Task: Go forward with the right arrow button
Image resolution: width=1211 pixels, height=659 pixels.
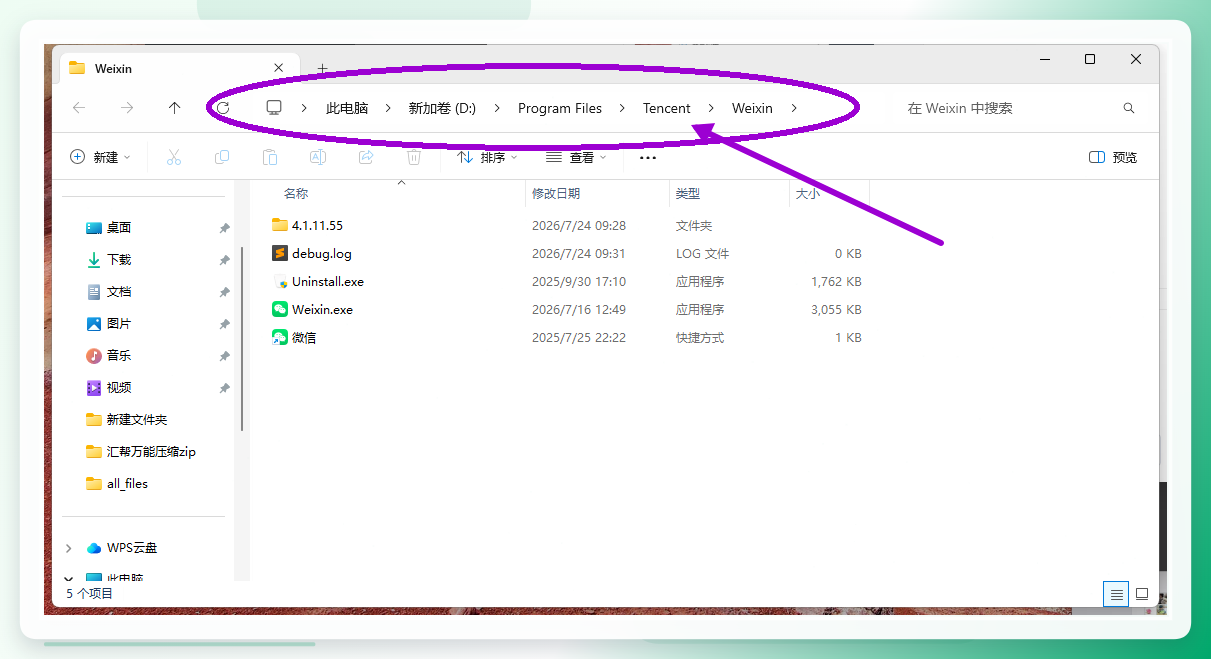Action: [127, 108]
